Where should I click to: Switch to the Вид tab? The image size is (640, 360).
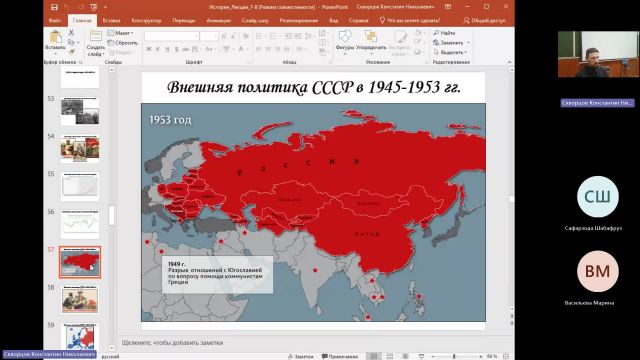333,20
